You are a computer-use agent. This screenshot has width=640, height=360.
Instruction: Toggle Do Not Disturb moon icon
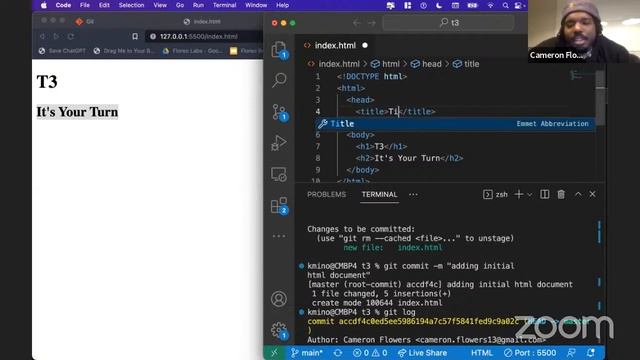tap(439, 5)
